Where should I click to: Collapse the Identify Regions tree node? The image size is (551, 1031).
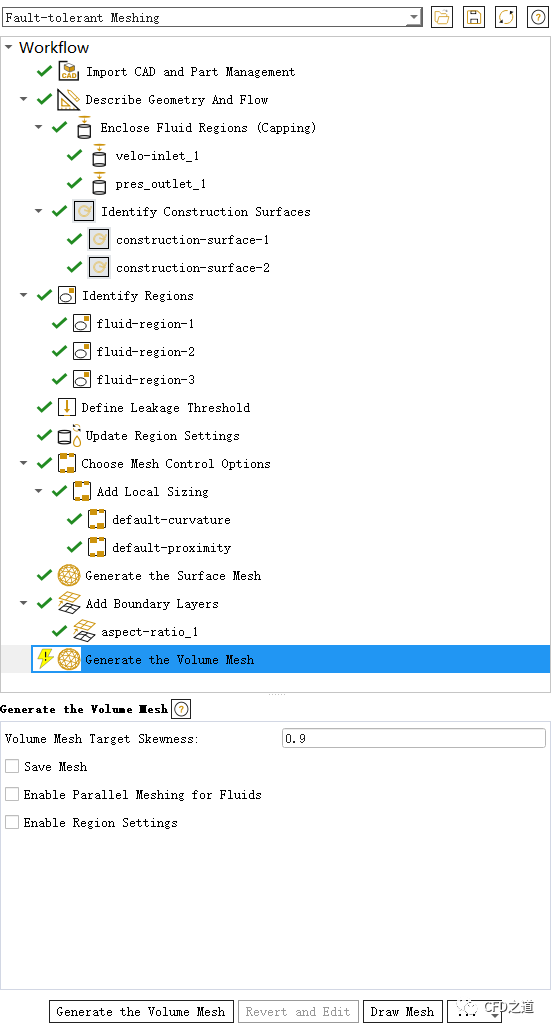[24, 295]
